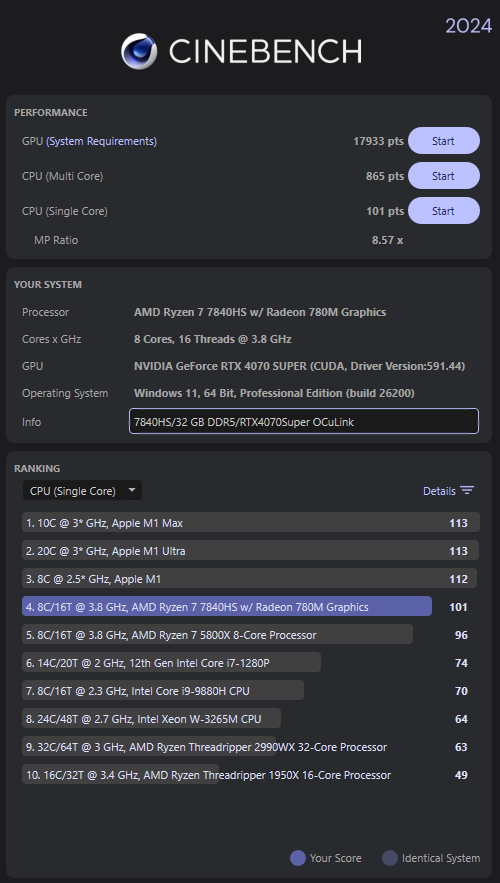Start the GPU benchmark

tap(444, 141)
